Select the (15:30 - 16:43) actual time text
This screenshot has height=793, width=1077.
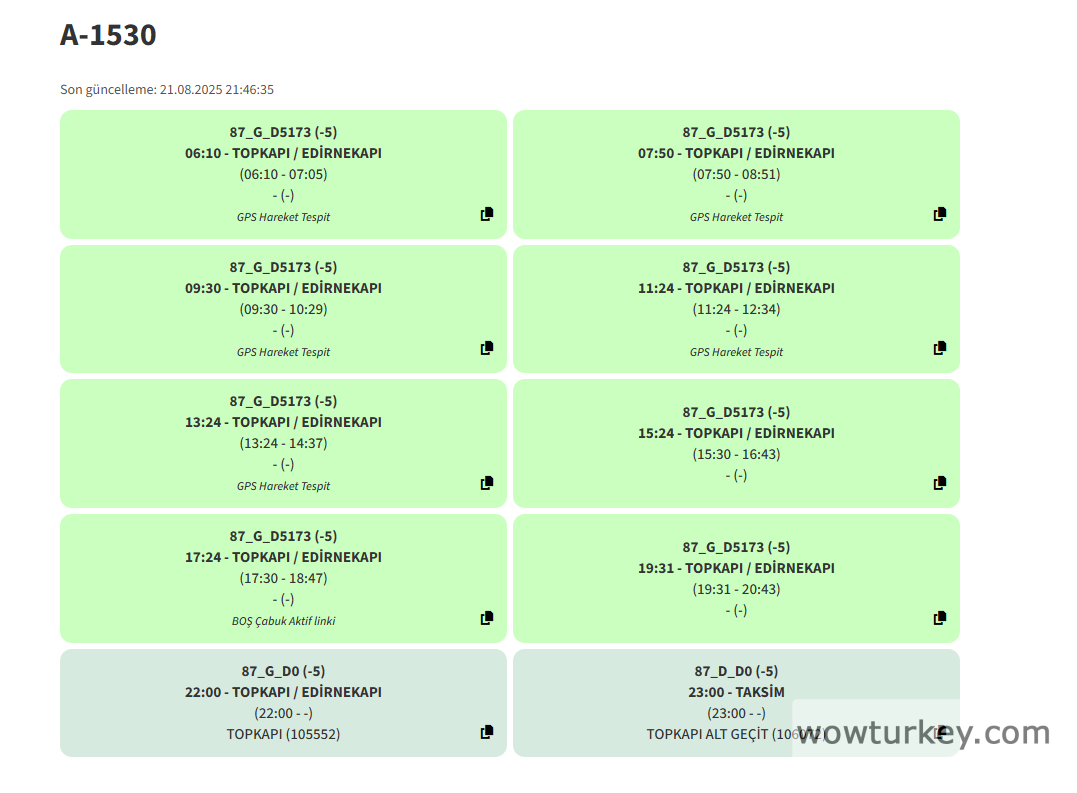[736, 454]
